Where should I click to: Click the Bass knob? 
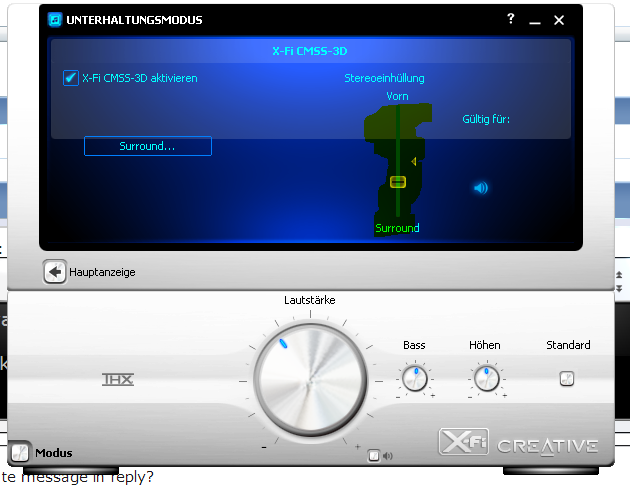415,379
